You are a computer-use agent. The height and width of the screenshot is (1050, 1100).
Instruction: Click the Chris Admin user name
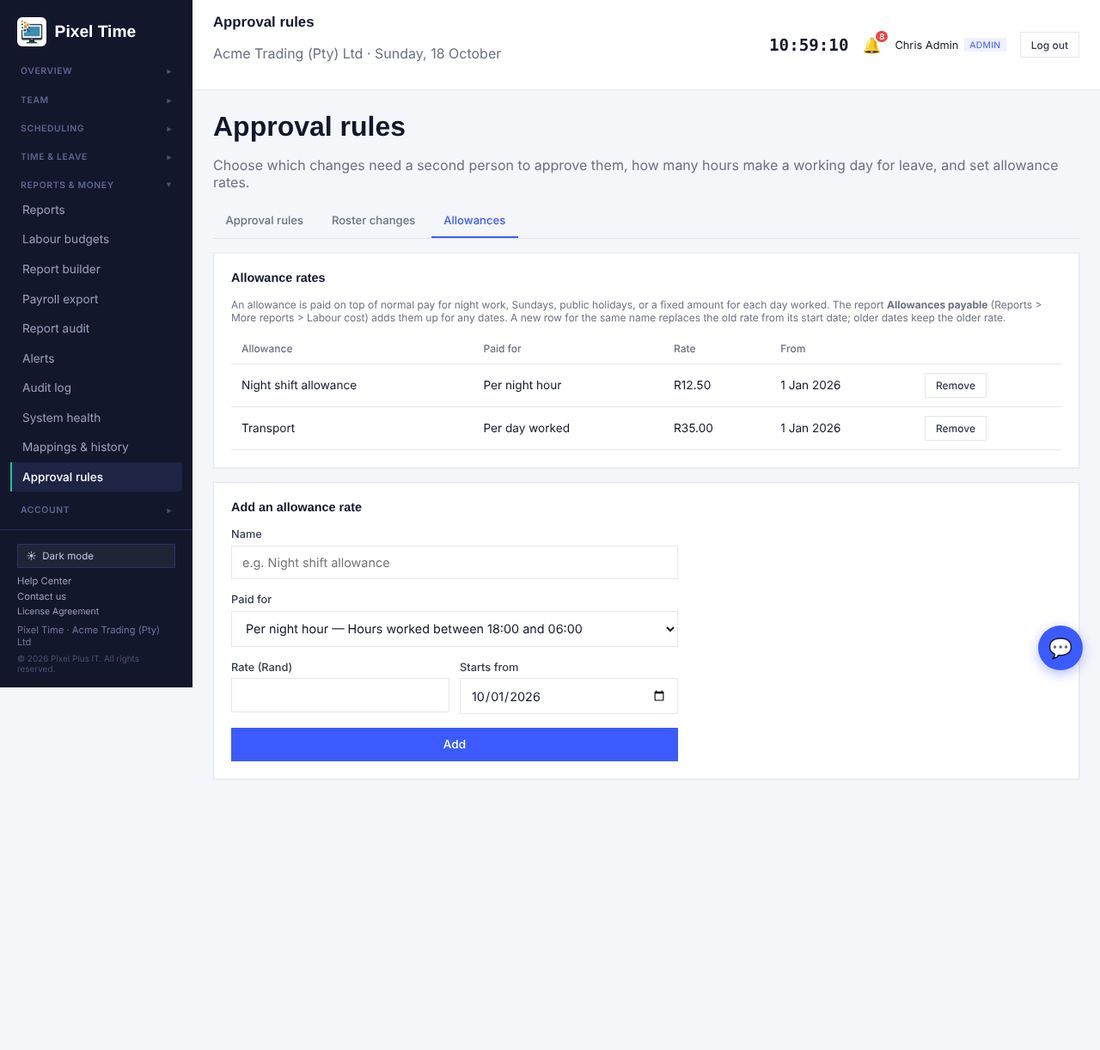(926, 46)
